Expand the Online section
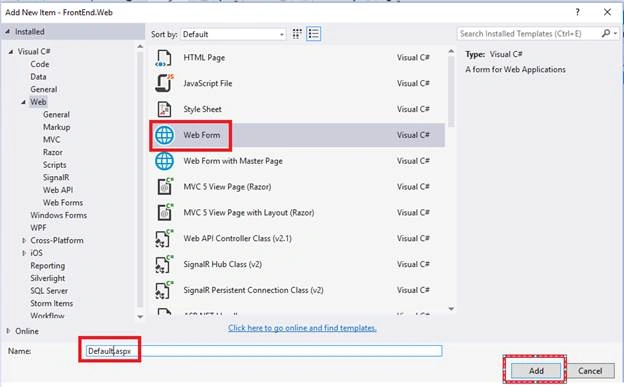624x387 pixels. 8,331
